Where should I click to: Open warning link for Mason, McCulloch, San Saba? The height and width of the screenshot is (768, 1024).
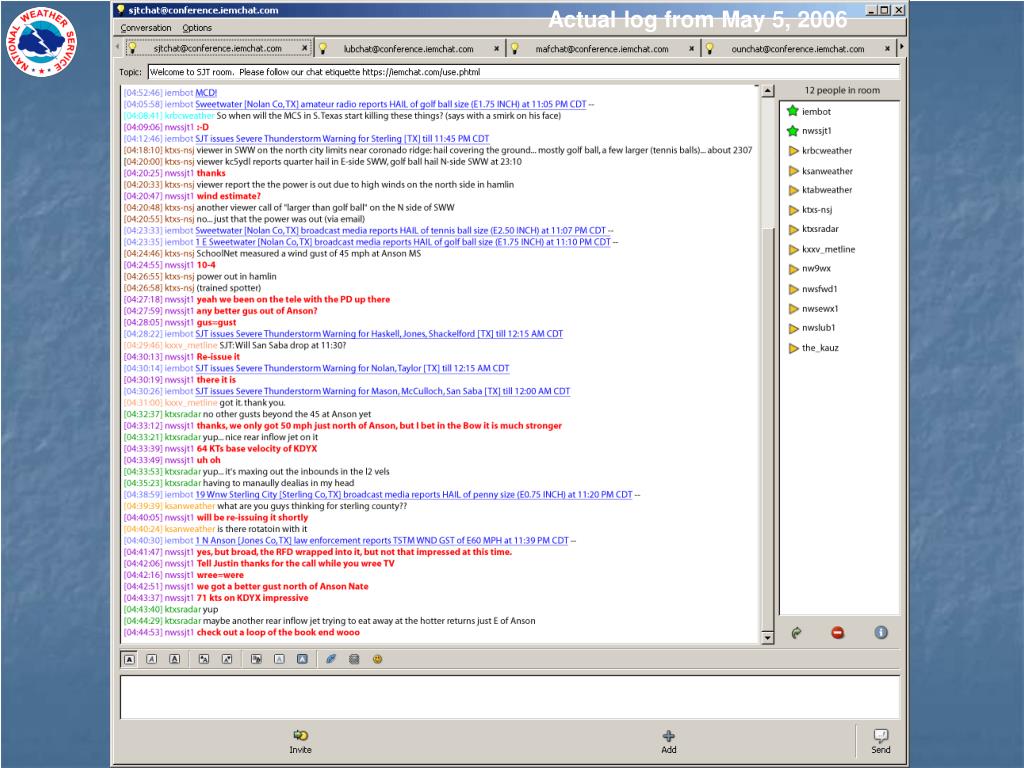coord(383,391)
